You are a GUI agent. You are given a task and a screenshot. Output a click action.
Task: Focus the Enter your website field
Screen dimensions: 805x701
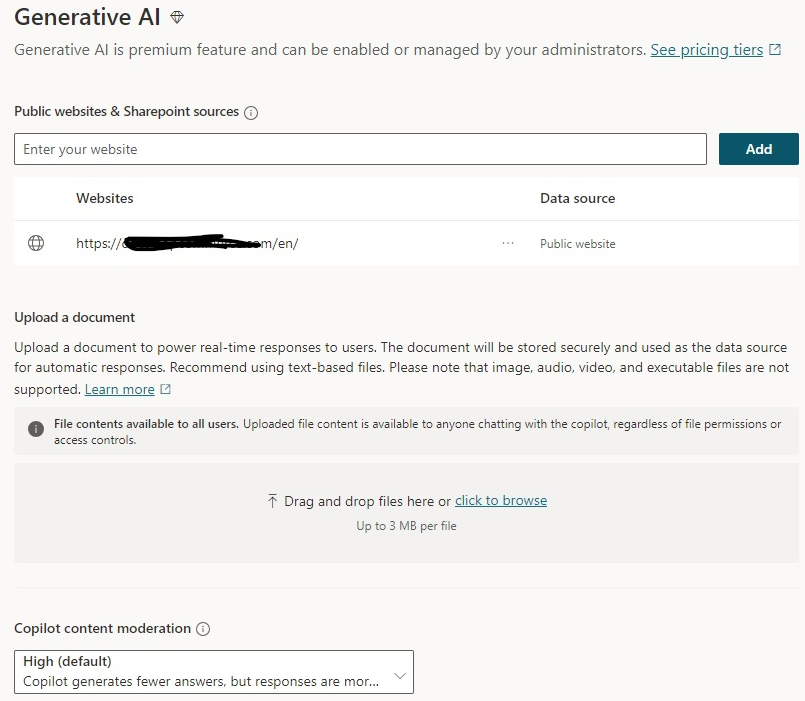(x=360, y=149)
